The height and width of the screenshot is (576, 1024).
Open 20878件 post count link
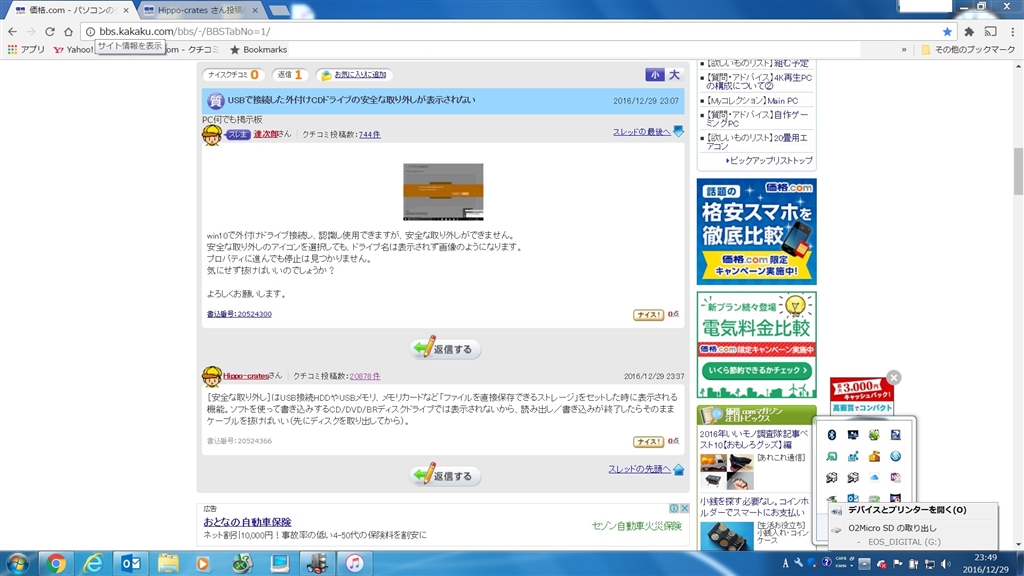coord(364,376)
